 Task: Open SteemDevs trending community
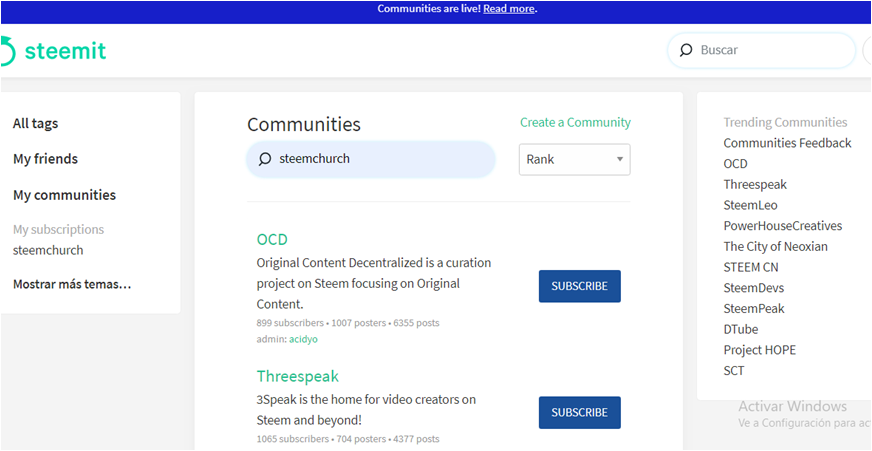[754, 288]
